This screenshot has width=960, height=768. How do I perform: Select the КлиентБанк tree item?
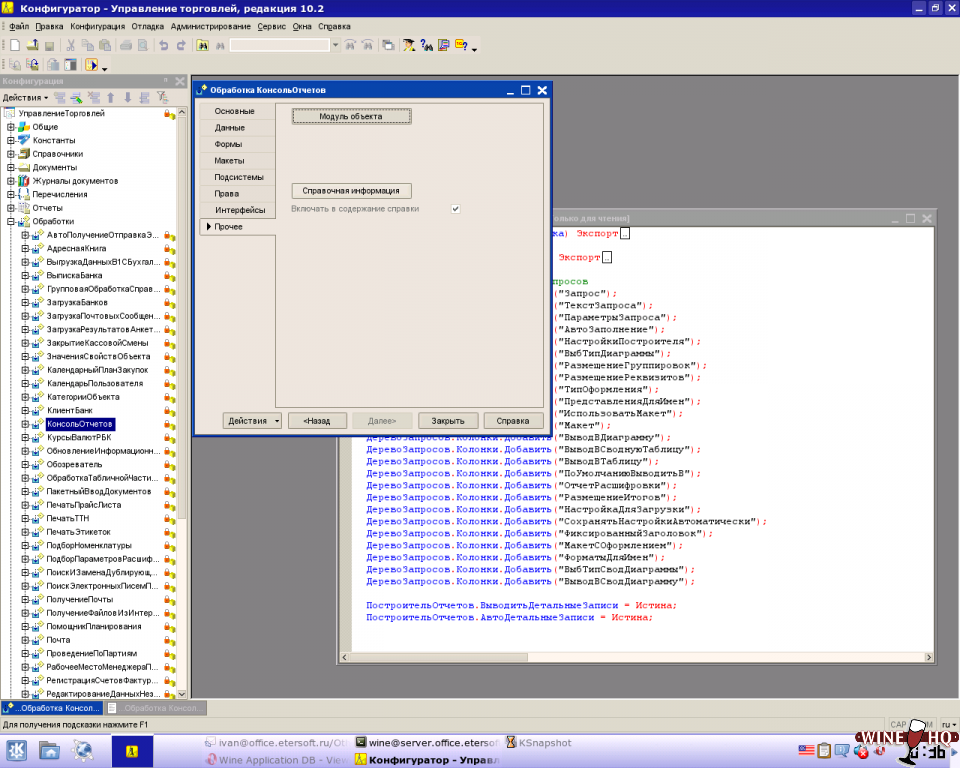68,410
